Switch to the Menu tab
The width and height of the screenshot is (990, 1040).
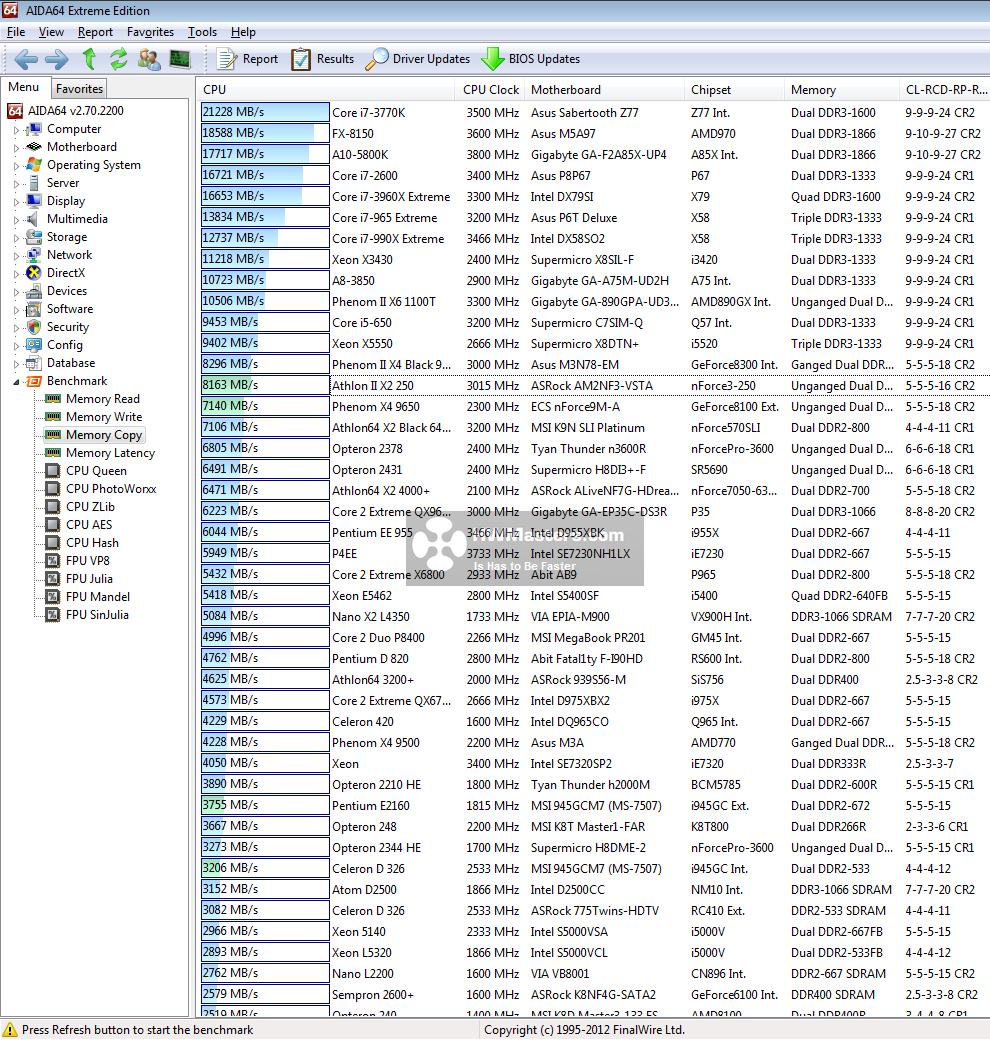pyautogui.click(x=24, y=87)
